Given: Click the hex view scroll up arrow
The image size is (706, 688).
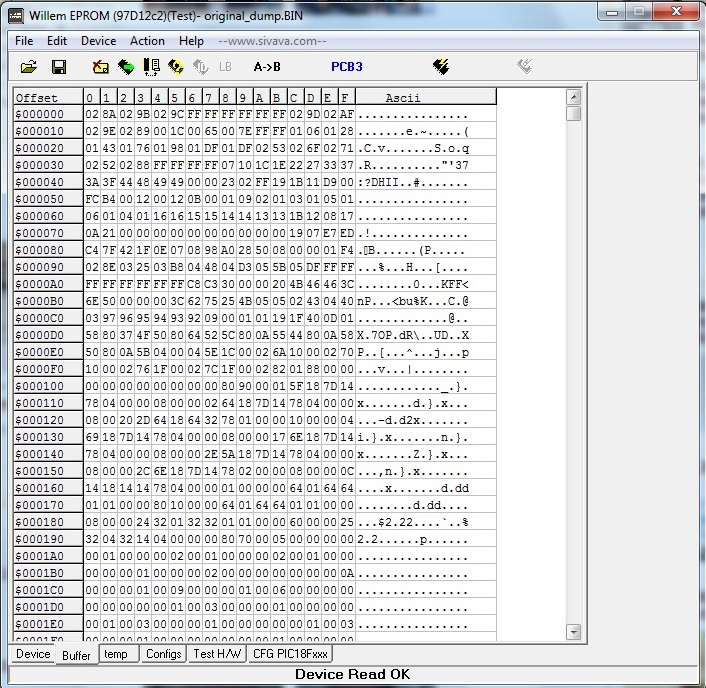Looking at the screenshot, I should [573, 97].
